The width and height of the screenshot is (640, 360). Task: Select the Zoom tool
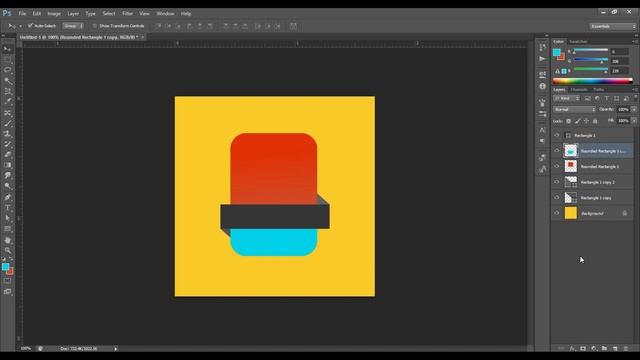click(7, 250)
